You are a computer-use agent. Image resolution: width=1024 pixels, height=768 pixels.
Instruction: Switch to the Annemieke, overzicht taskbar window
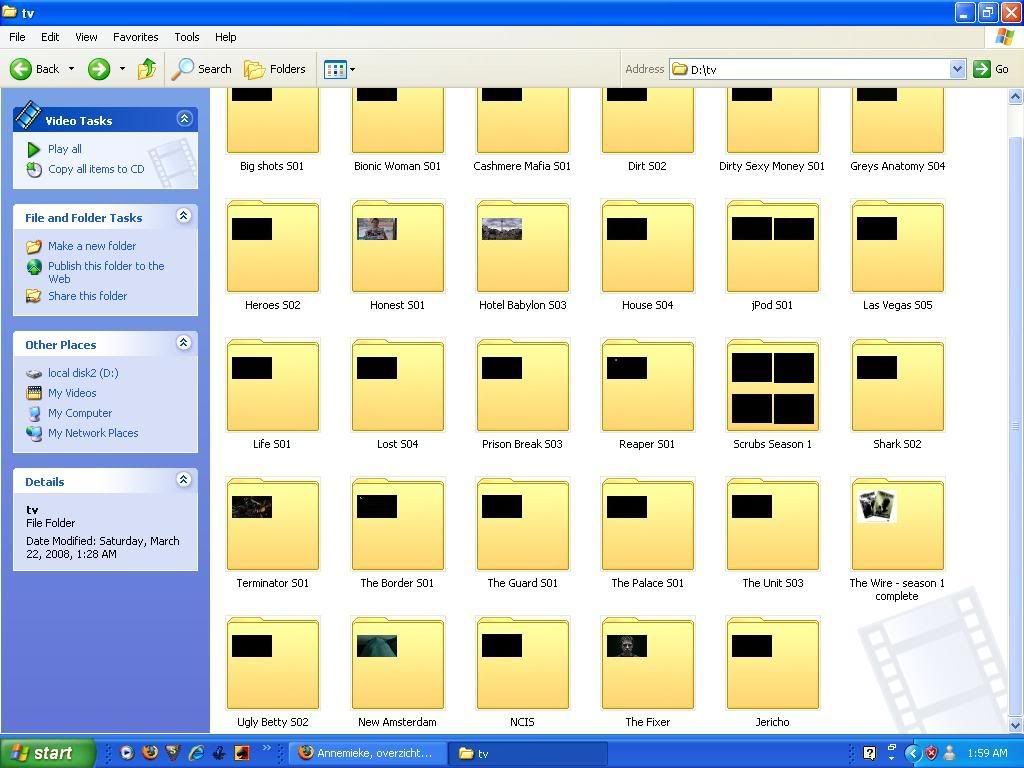tap(368, 753)
